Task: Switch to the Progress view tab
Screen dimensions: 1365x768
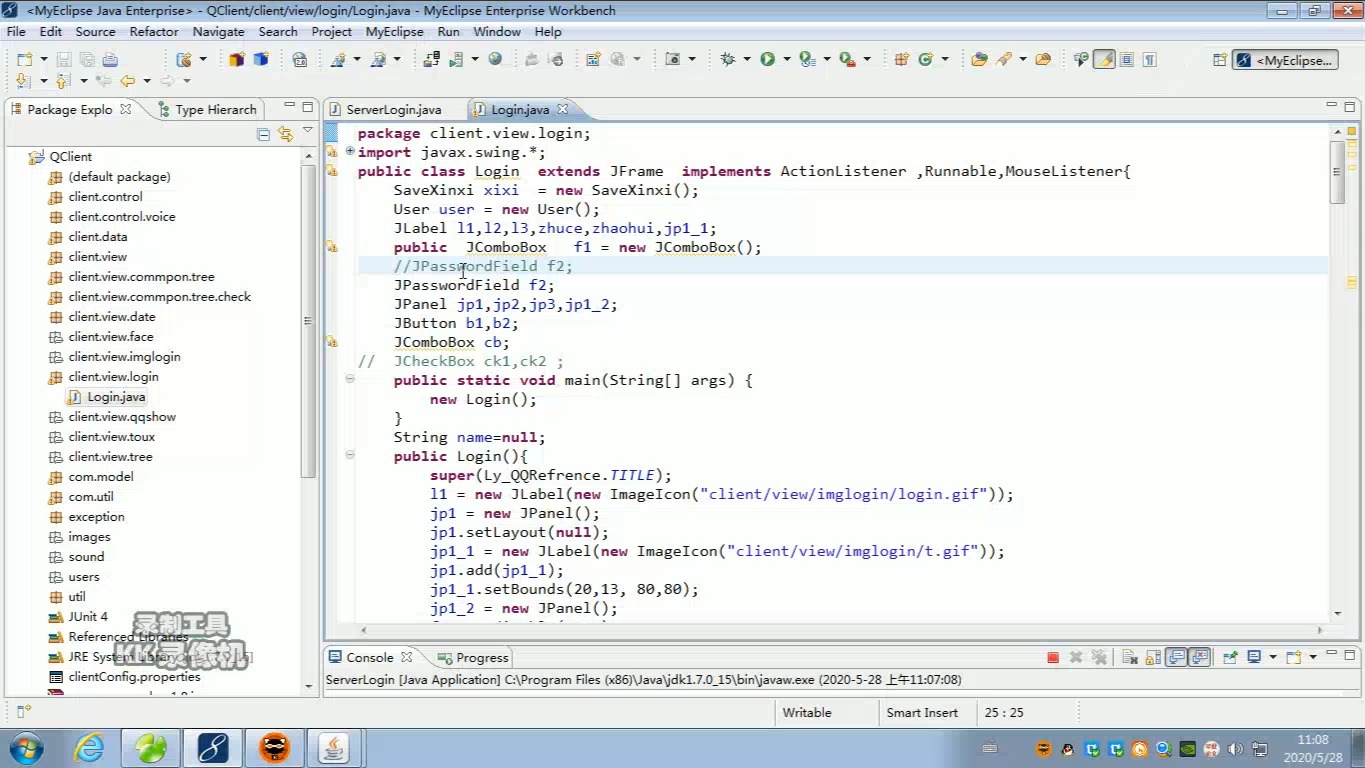Action: click(x=481, y=657)
